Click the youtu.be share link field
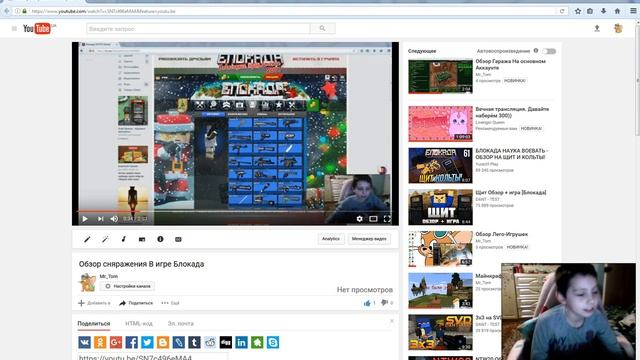Image resolution: width=640 pixels, height=360 pixels. coord(153,357)
